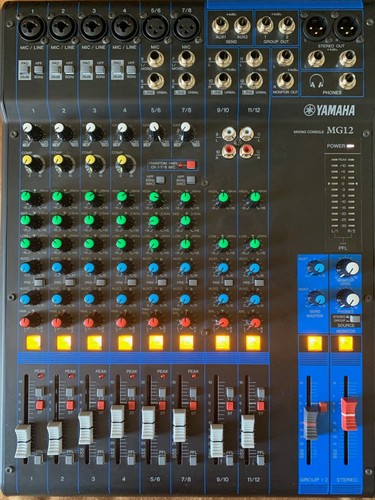Select the AUX1 SEND MASTER knob
The width and height of the screenshot is (375, 500).
[317, 268]
